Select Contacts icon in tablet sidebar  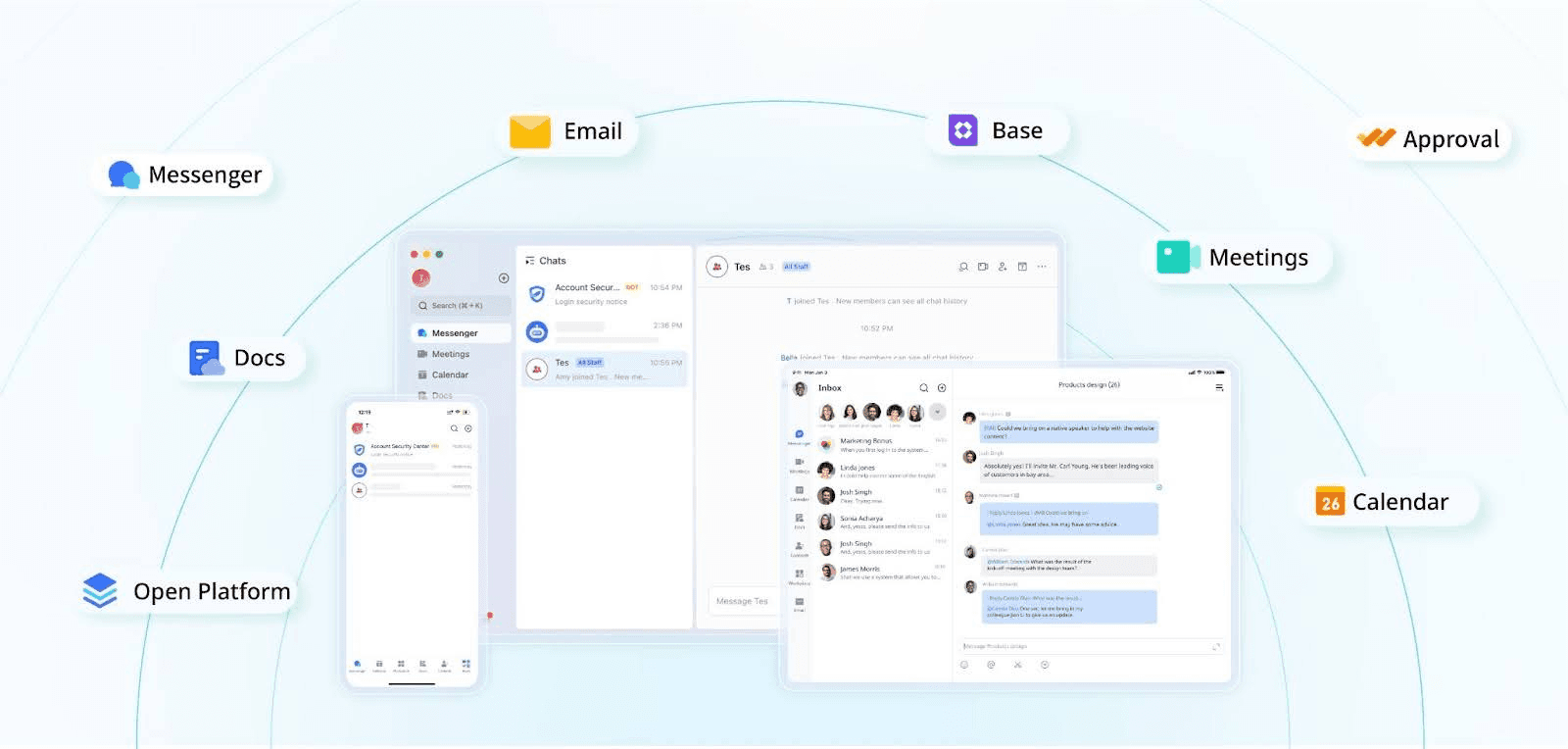800,548
